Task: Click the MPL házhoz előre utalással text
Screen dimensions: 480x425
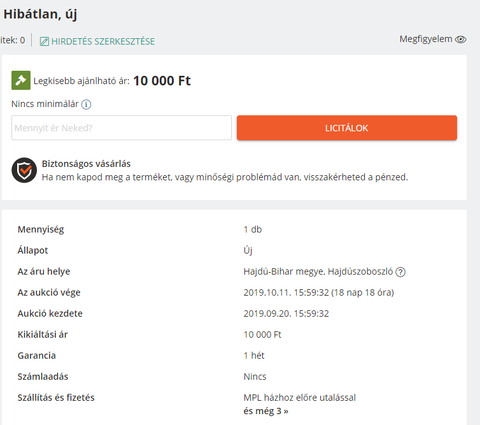Action: 300,397
